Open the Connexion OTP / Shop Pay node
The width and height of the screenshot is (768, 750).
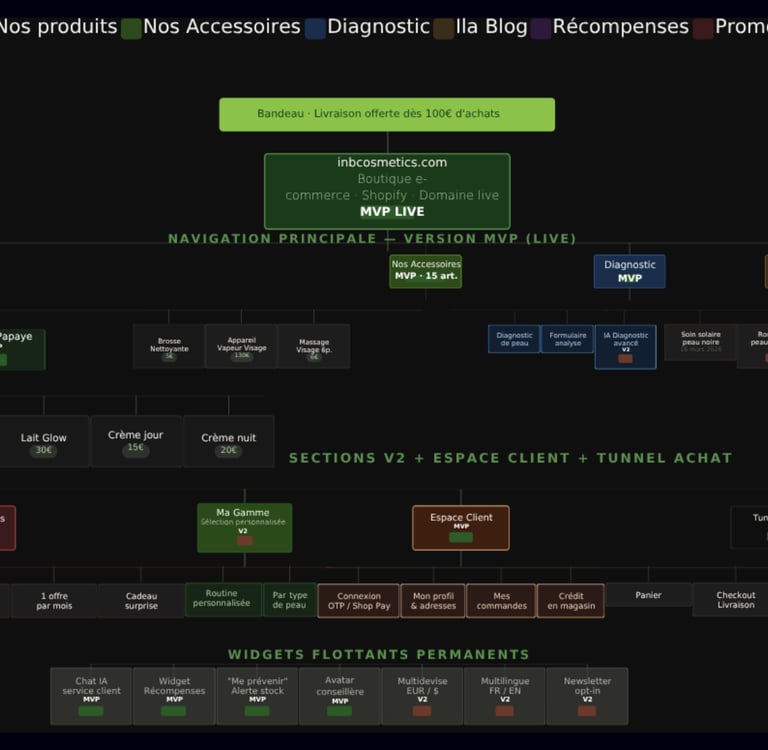pyautogui.click(x=359, y=601)
